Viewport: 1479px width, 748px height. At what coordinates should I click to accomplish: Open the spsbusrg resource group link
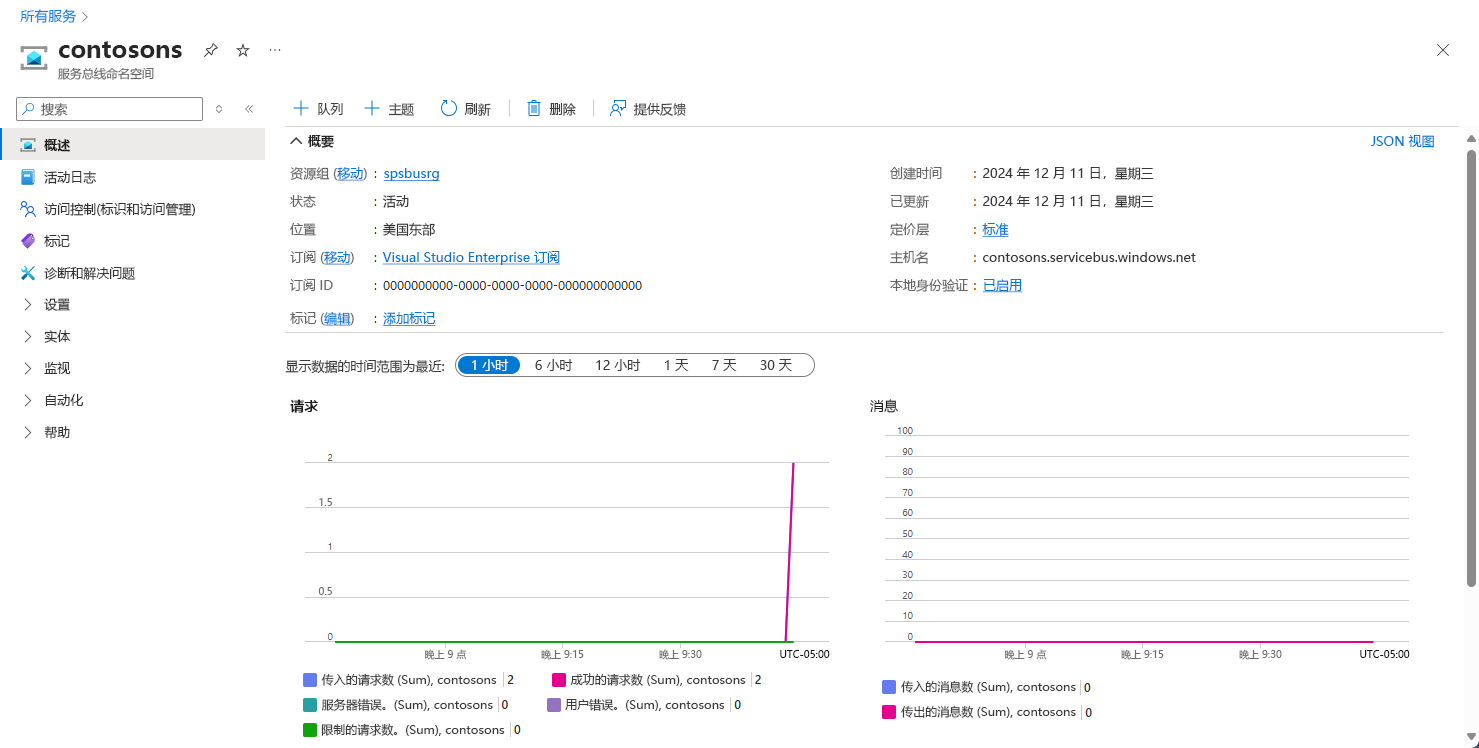pyautogui.click(x=412, y=173)
